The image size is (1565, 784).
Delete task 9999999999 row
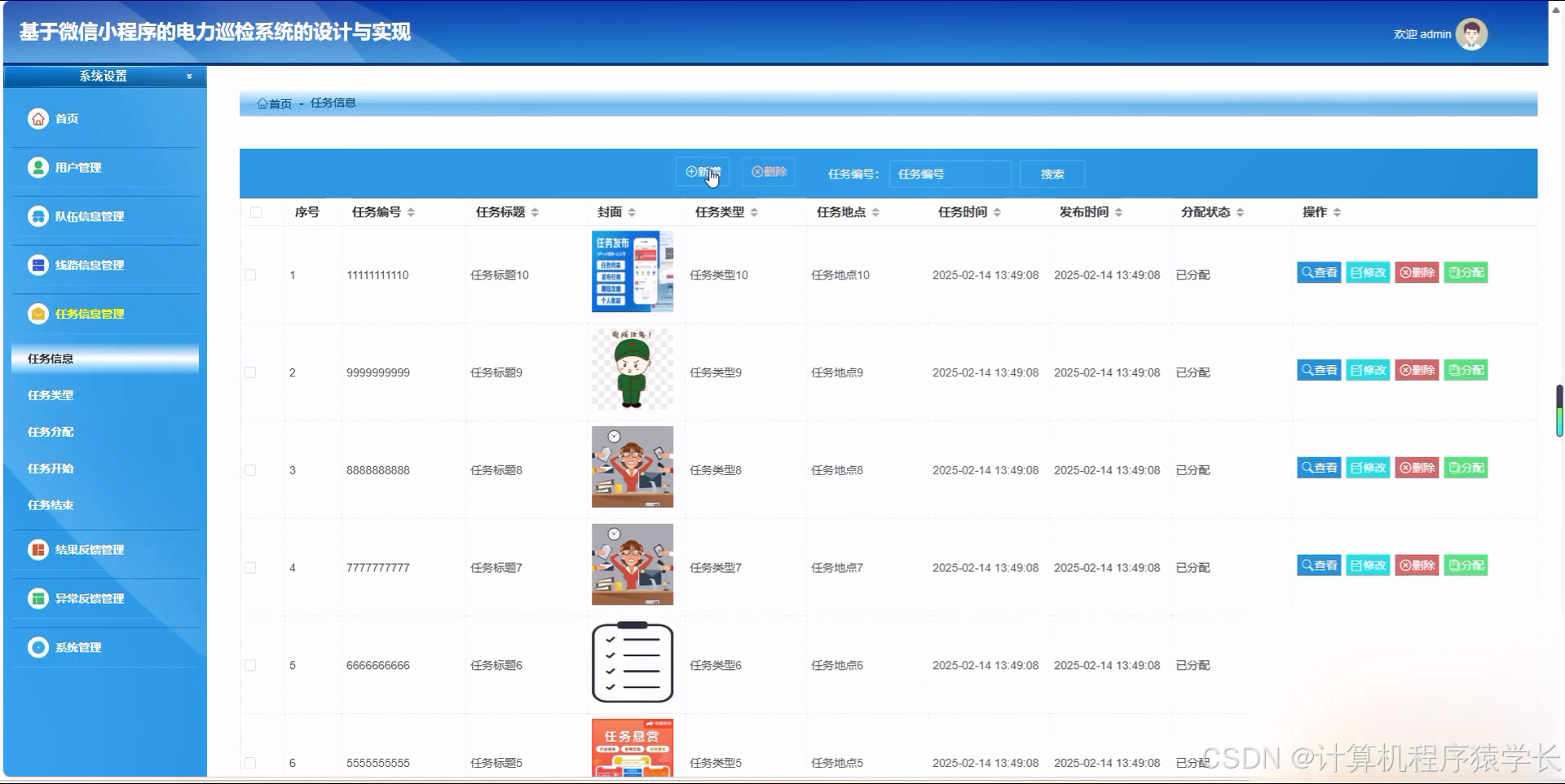[x=1417, y=370]
